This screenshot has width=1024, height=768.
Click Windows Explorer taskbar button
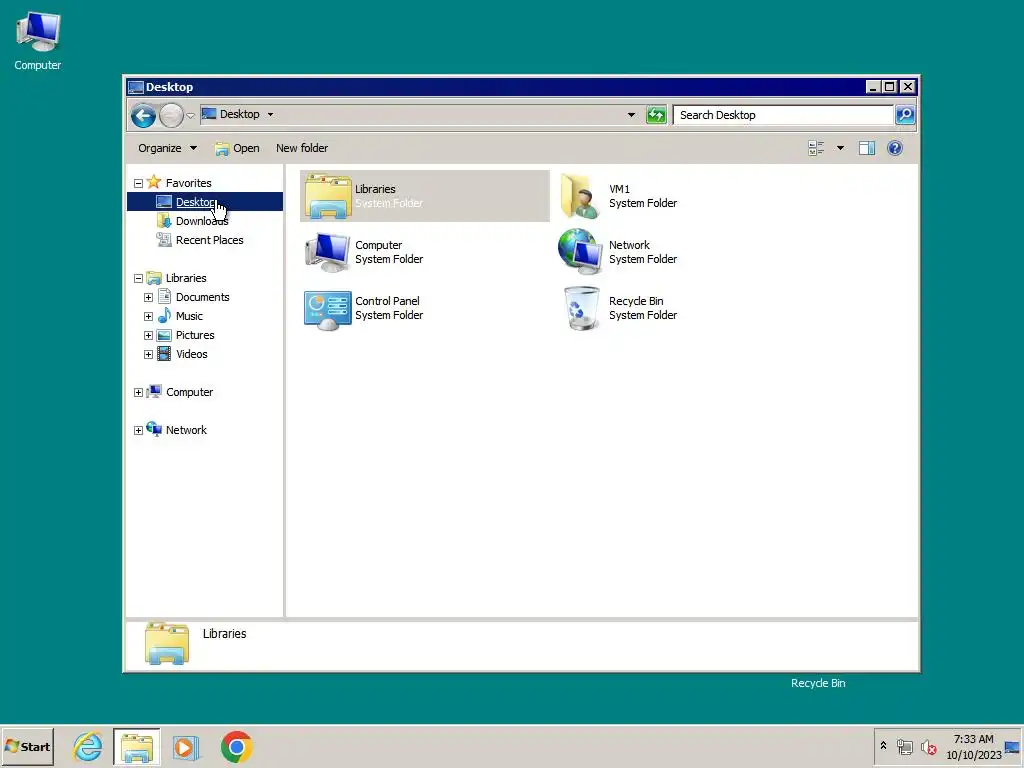pyautogui.click(x=136, y=746)
